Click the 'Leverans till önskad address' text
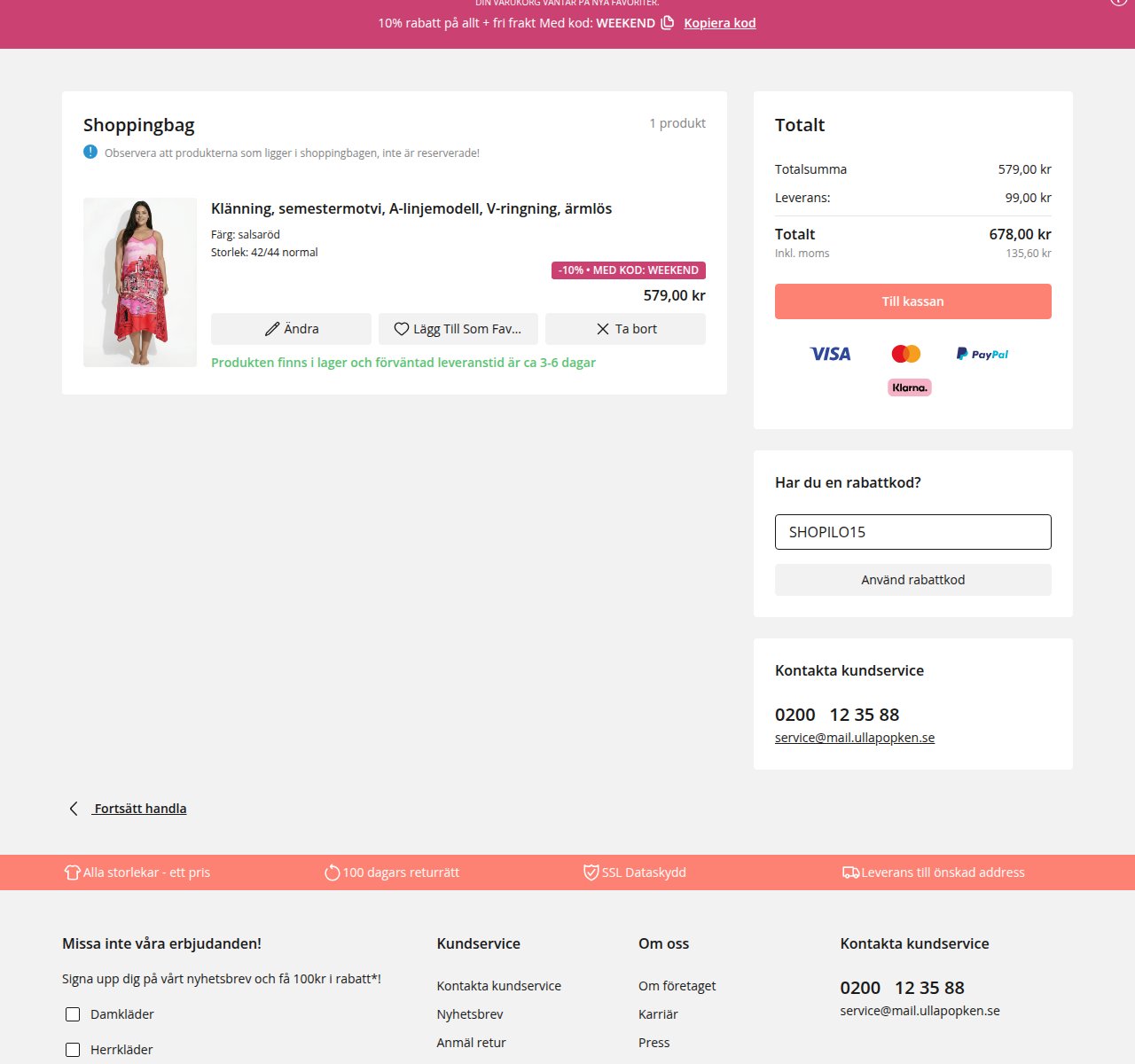The width and height of the screenshot is (1135, 1064). [x=943, y=872]
